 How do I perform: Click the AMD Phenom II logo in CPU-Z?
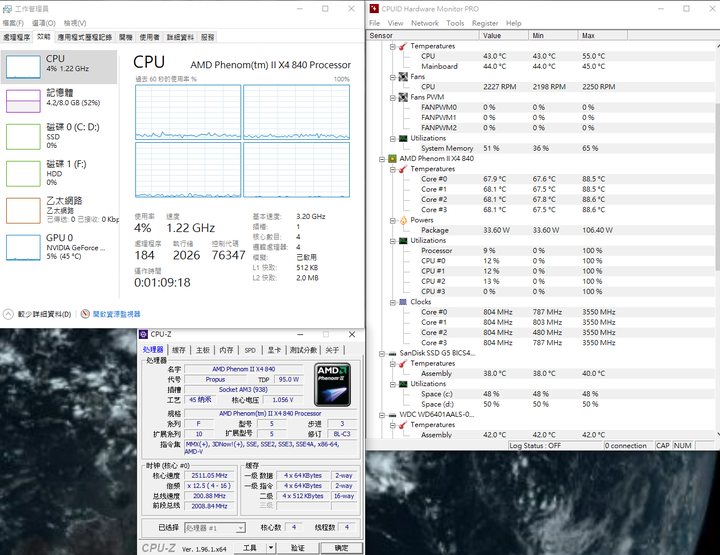pyautogui.click(x=333, y=385)
